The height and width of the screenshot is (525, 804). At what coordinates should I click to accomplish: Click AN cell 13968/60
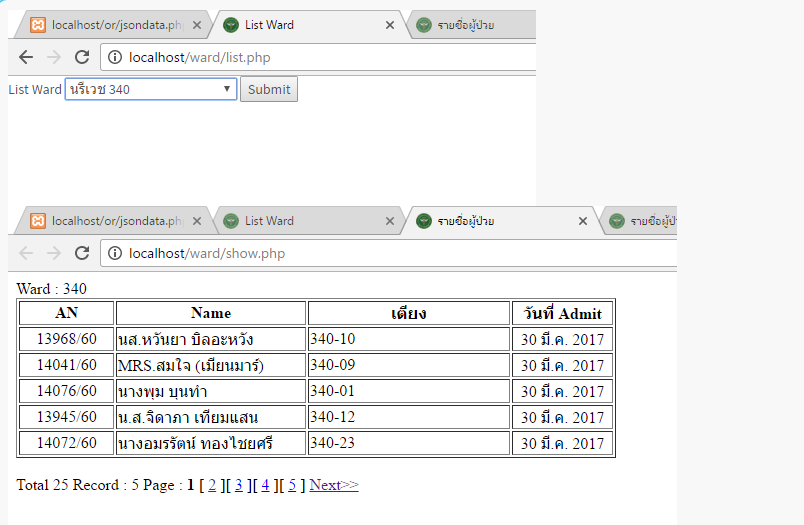[x=66, y=339]
